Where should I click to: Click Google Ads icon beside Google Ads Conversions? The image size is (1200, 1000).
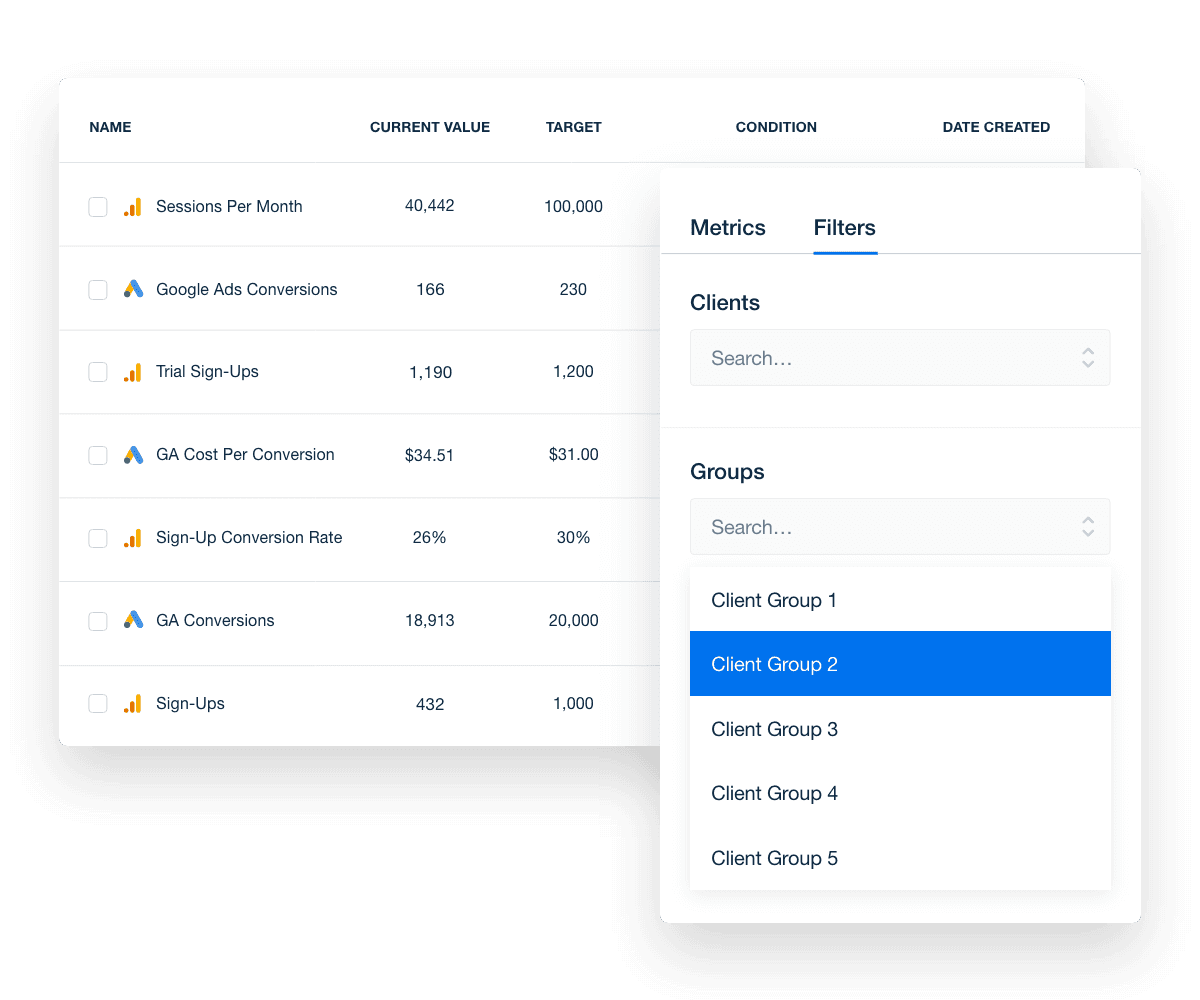133,290
